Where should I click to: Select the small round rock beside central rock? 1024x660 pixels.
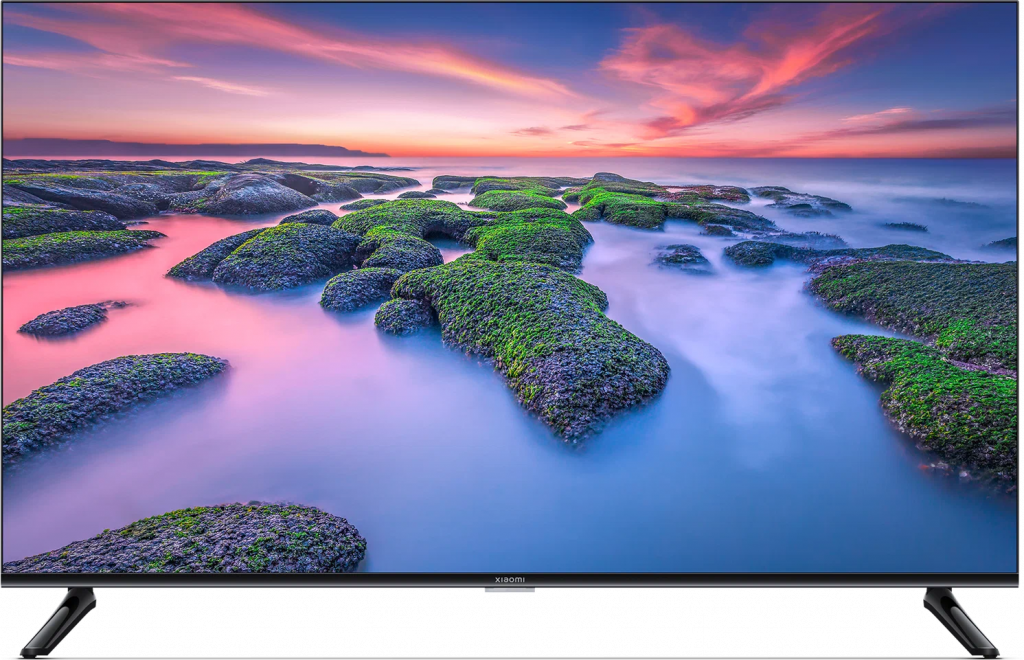(403, 316)
